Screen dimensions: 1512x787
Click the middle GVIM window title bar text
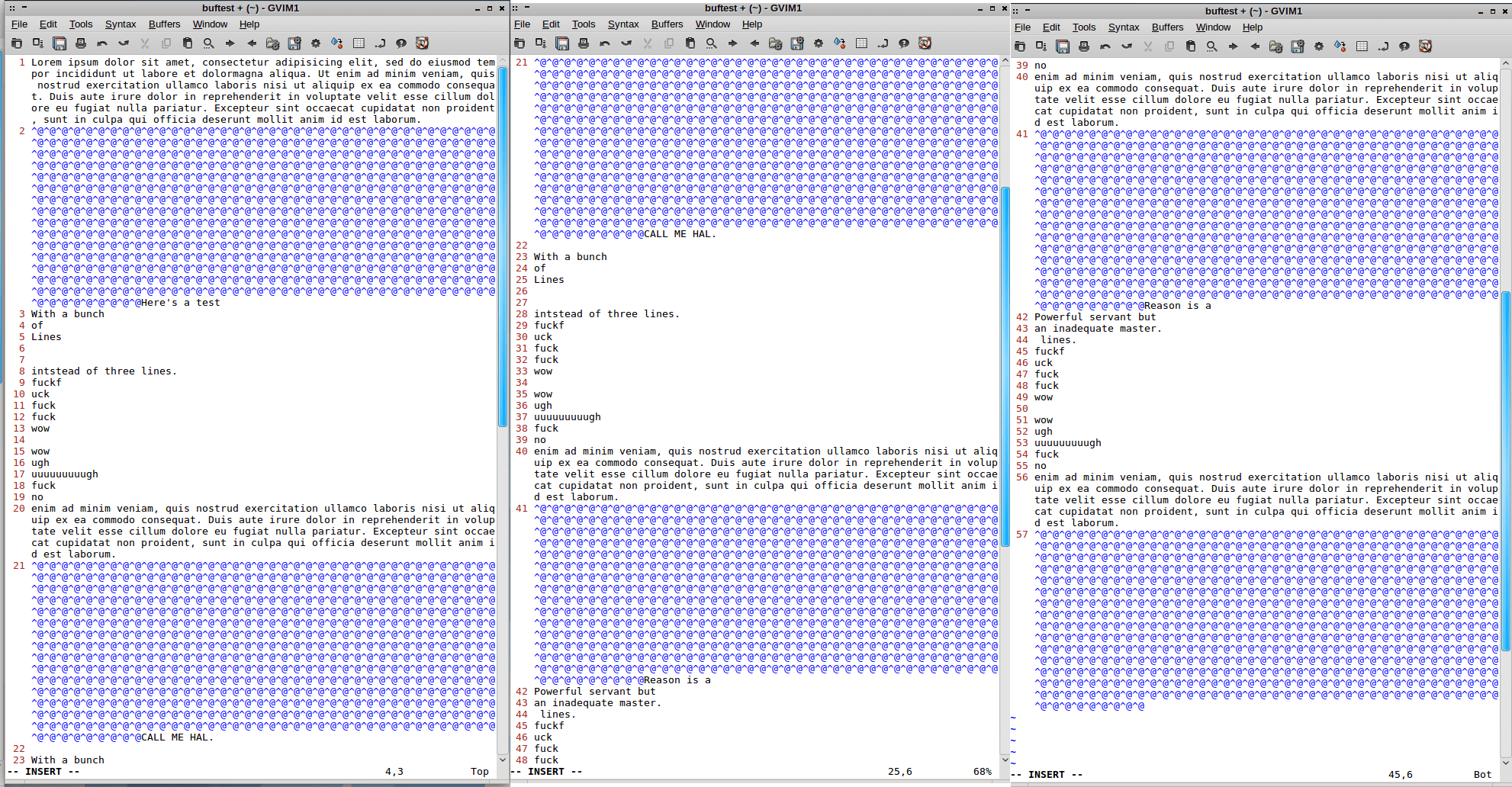[x=753, y=8]
